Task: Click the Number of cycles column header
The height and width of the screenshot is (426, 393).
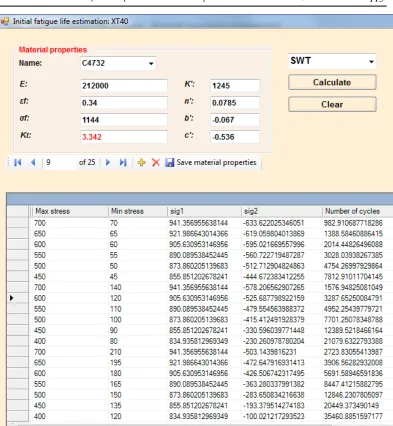Action: [358, 211]
